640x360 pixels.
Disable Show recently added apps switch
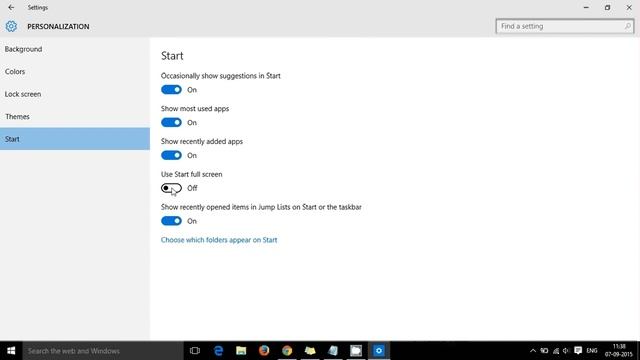pos(171,156)
